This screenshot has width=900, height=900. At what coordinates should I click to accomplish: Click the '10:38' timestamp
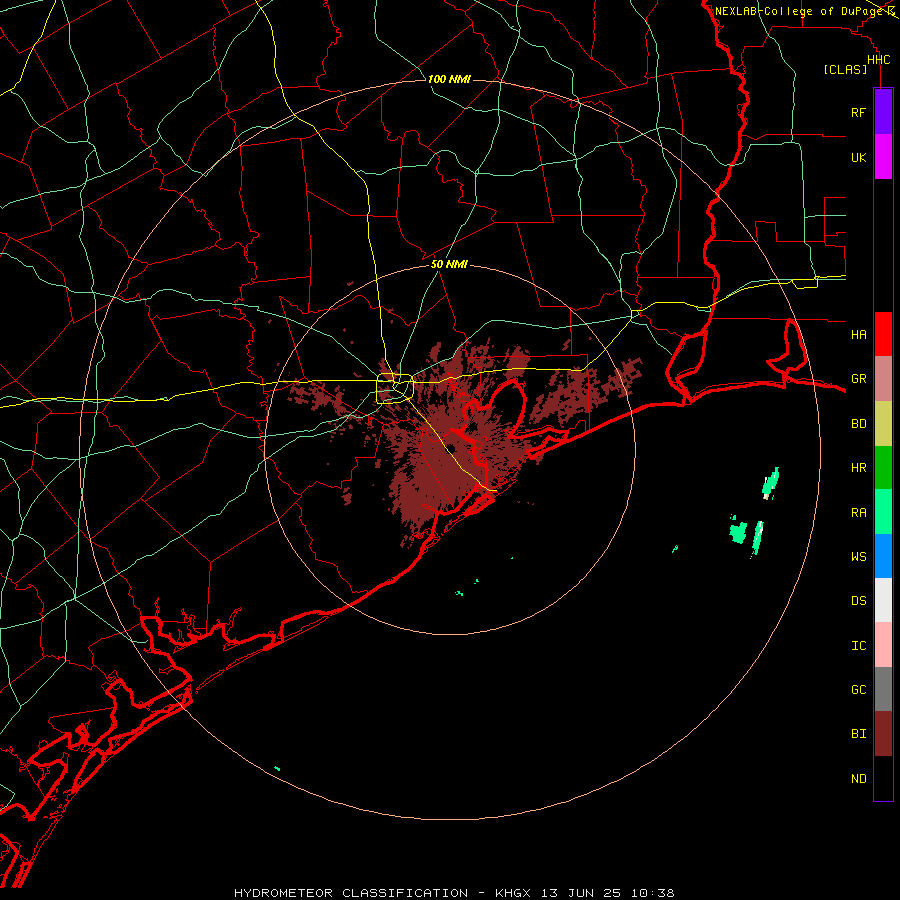point(653,893)
